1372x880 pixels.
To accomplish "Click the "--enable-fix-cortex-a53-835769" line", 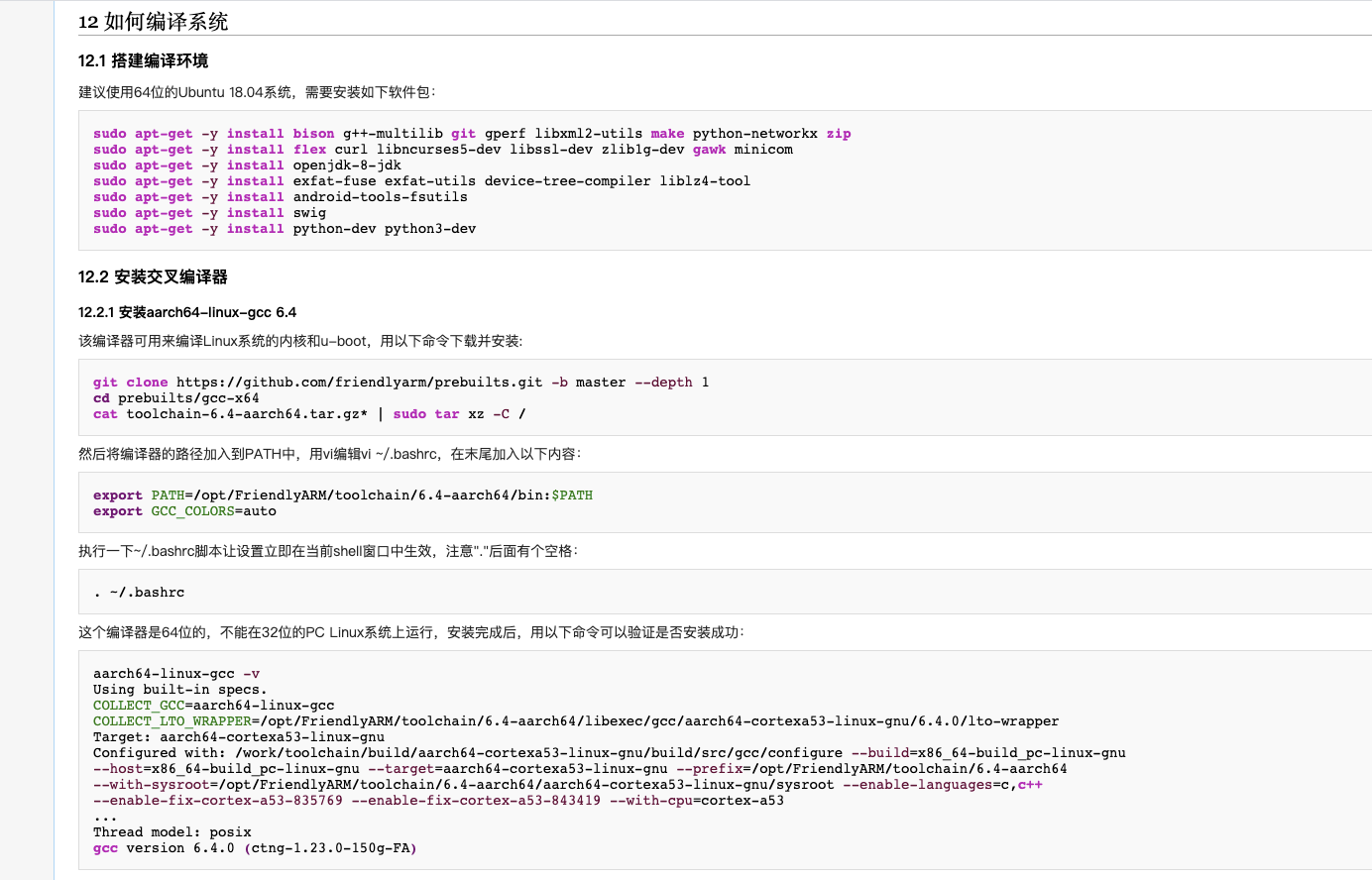I will [x=438, y=801].
